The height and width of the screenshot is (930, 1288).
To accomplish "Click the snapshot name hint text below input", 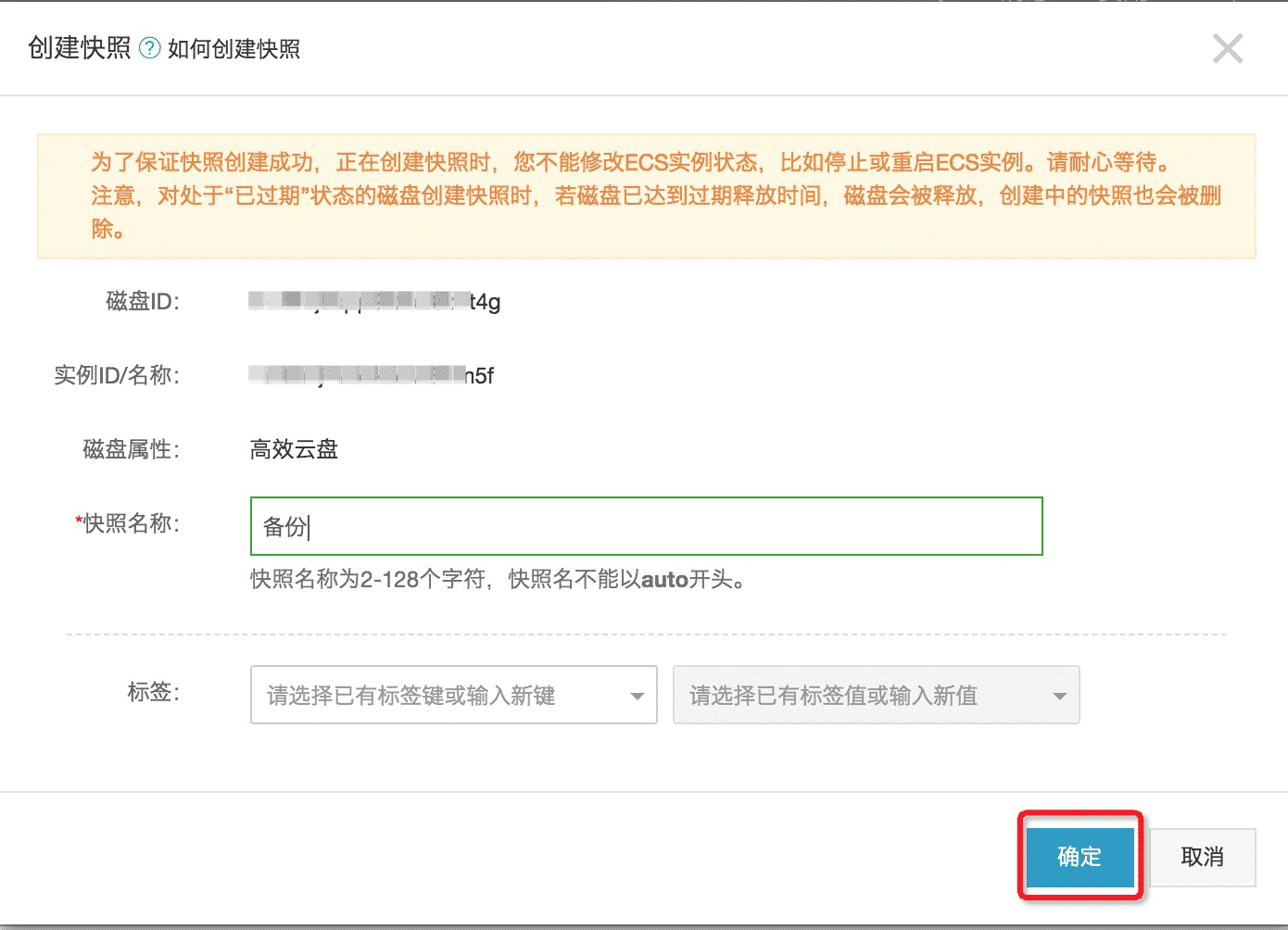I will pyautogui.click(x=499, y=580).
